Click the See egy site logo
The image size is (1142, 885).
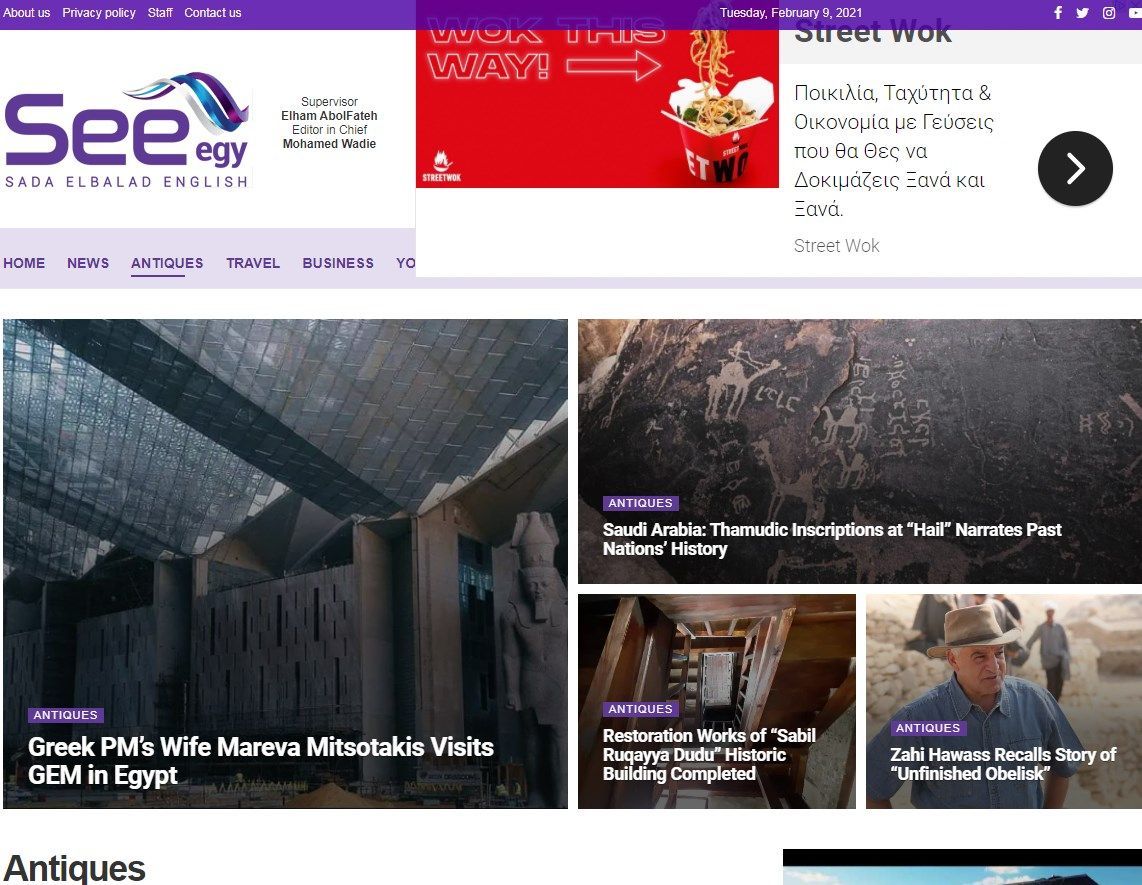(x=127, y=131)
